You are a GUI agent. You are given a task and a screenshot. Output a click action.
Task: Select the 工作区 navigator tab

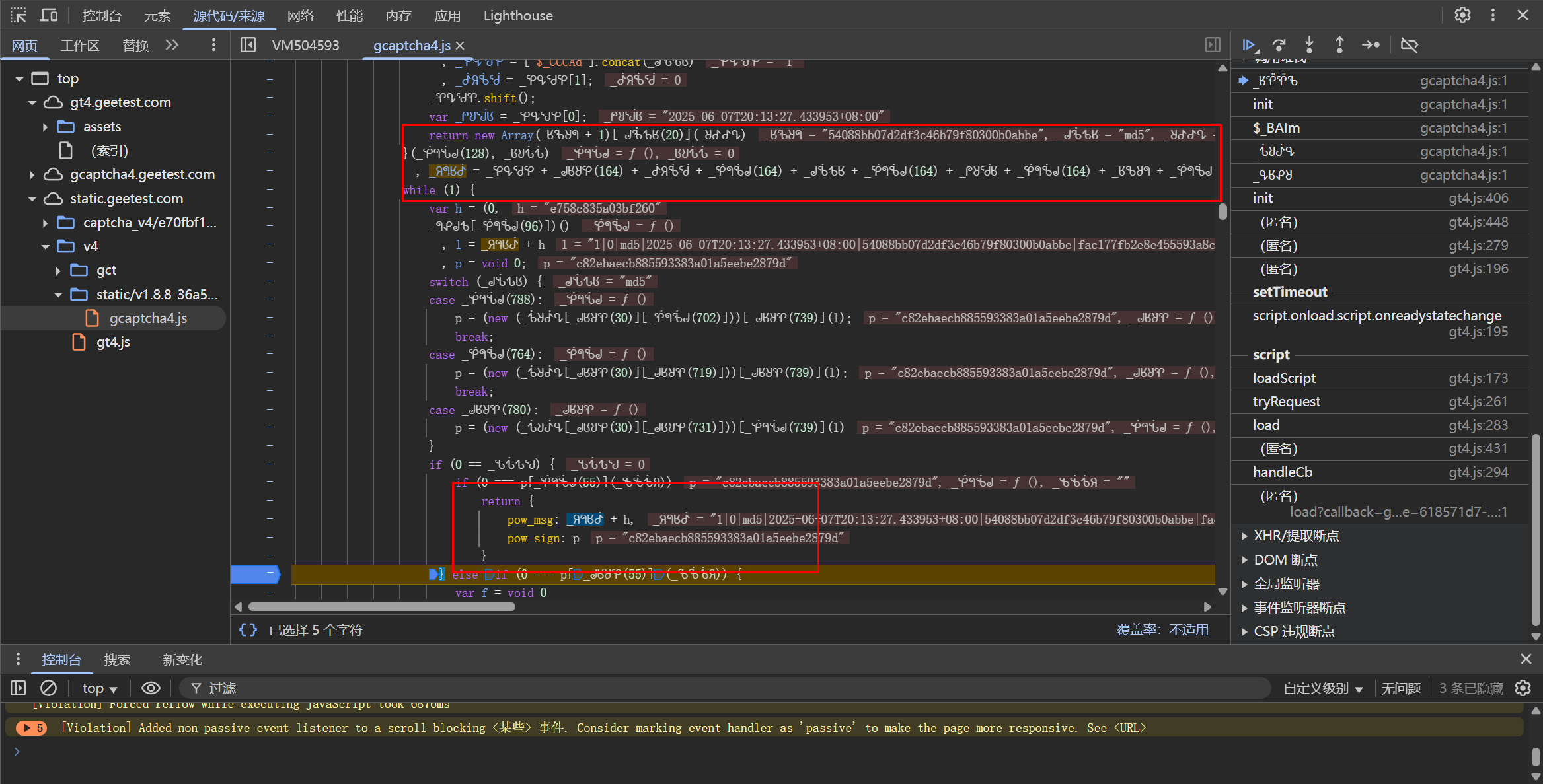[80, 46]
